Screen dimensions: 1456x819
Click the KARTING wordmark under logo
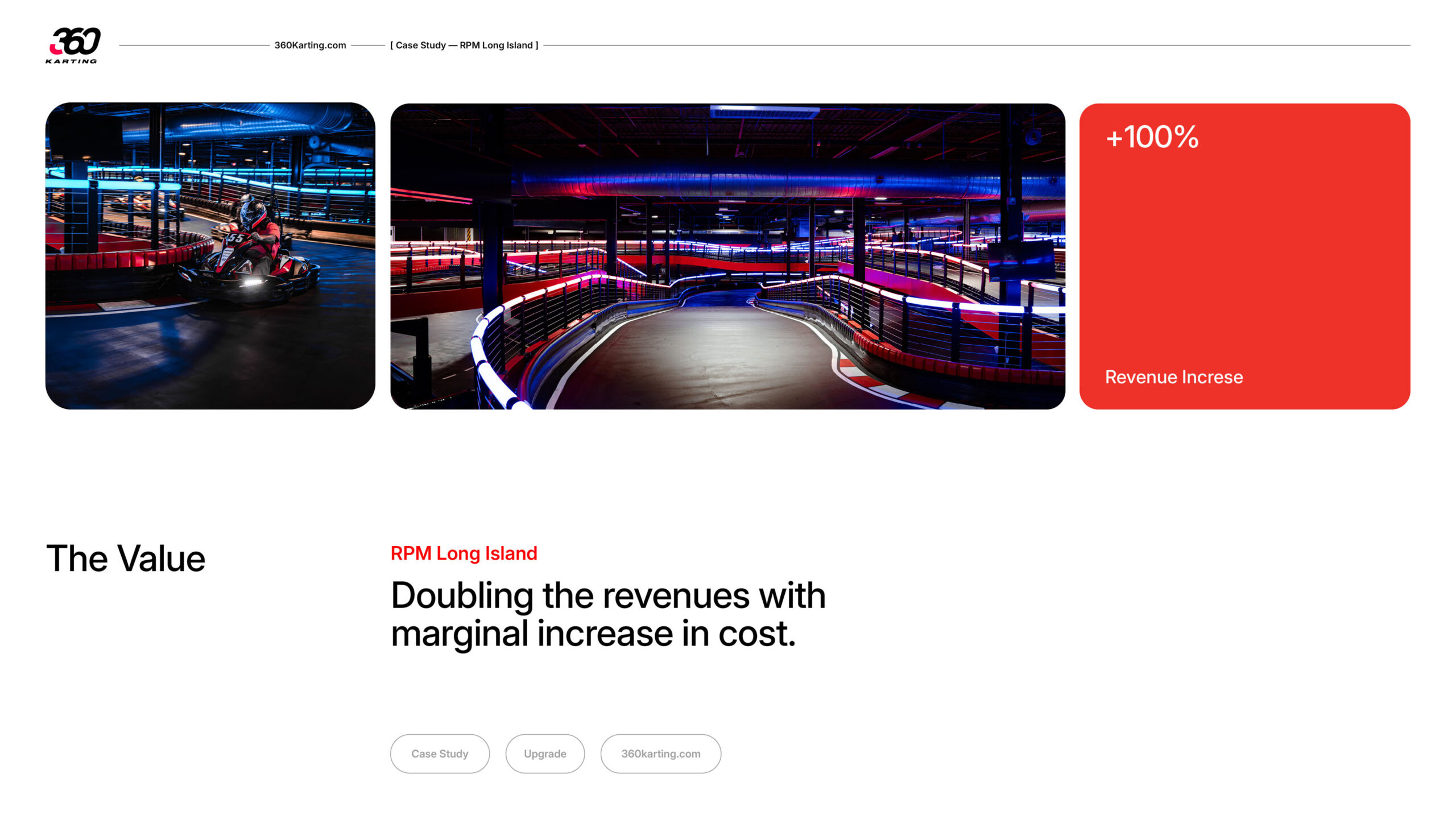click(x=71, y=61)
